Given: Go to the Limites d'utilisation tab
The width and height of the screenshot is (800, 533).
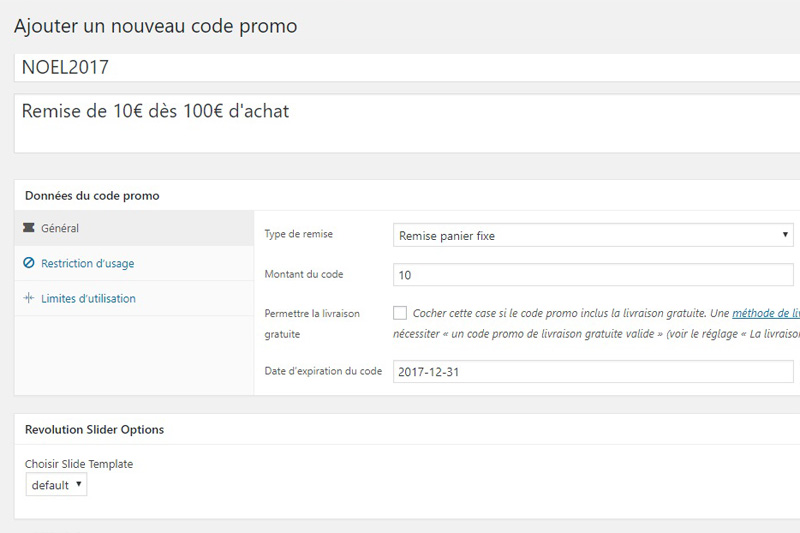Looking at the screenshot, I should pyautogui.click(x=88, y=298).
